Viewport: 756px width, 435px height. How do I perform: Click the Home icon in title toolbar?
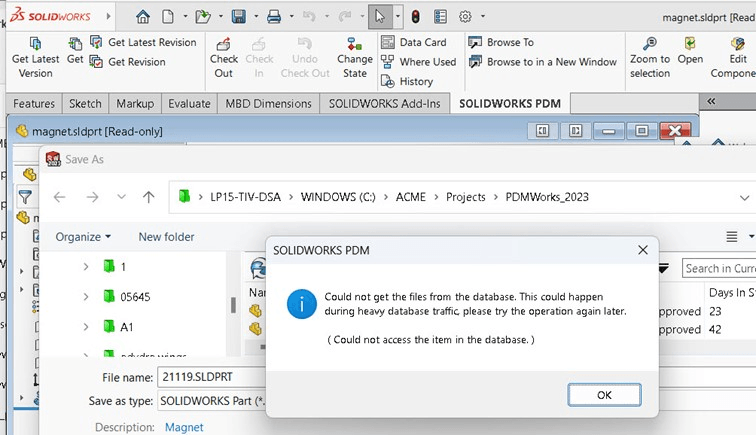pyautogui.click(x=143, y=17)
